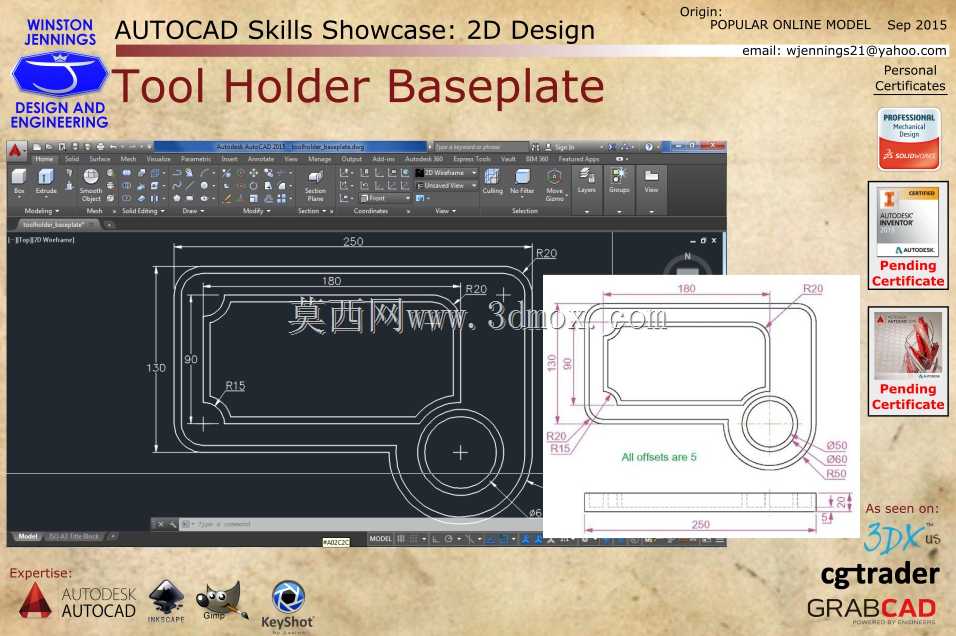The width and height of the screenshot is (956, 636).
Task: Switch to the Output ribbon tab
Action: (352, 159)
